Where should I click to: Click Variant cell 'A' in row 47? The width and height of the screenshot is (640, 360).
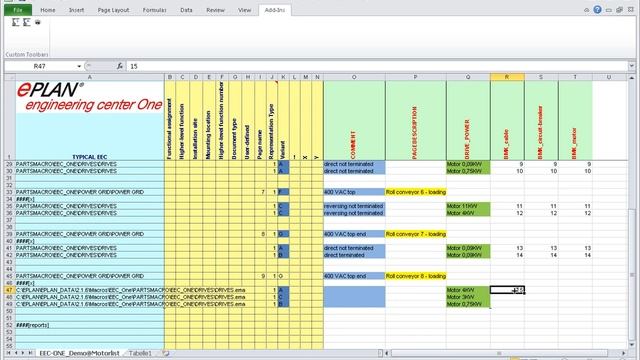coord(283,290)
